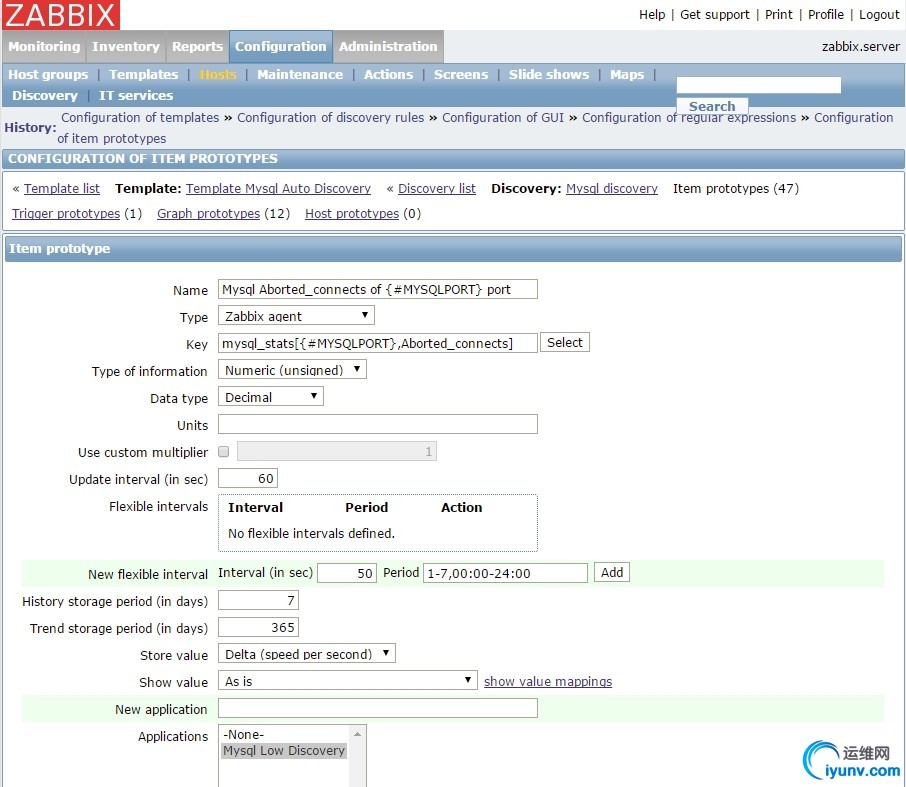The height and width of the screenshot is (787, 906).
Task: Open Configuration of templates history link
Action: [140, 117]
